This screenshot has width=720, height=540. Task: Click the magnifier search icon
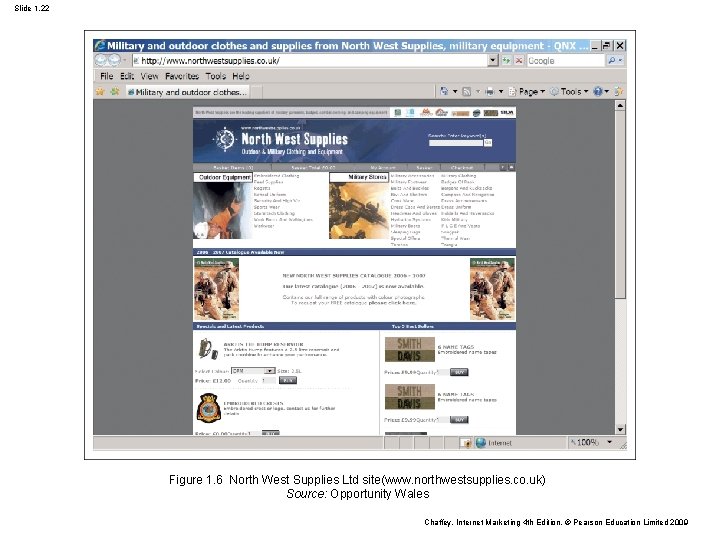coord(612,61)
